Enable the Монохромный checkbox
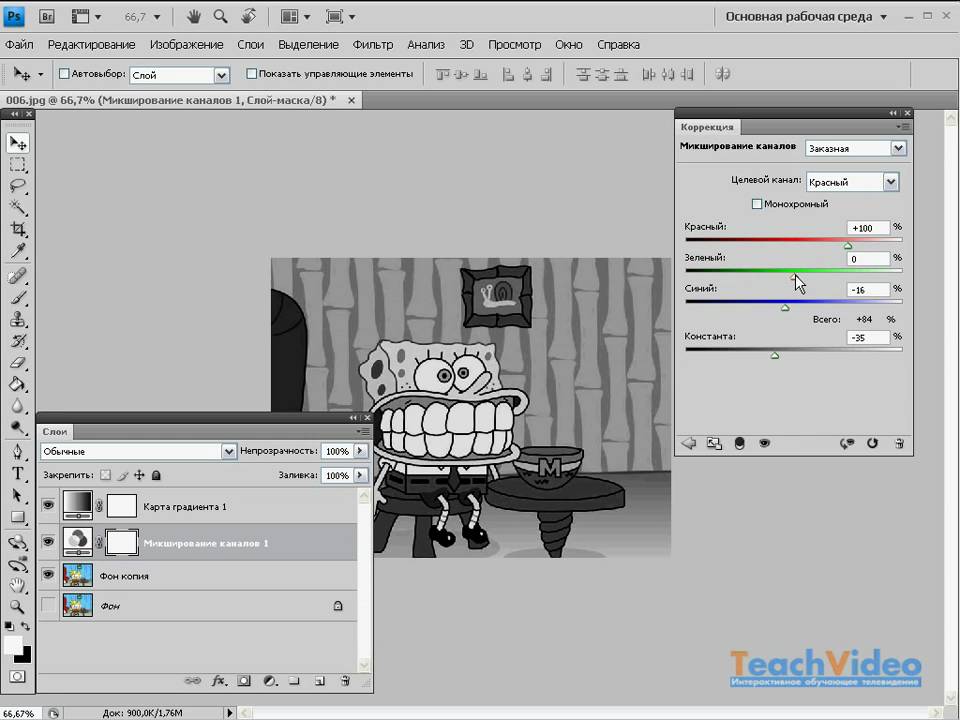Image resolution: width=960 pixels, height=720 pixels. (757, 204)
